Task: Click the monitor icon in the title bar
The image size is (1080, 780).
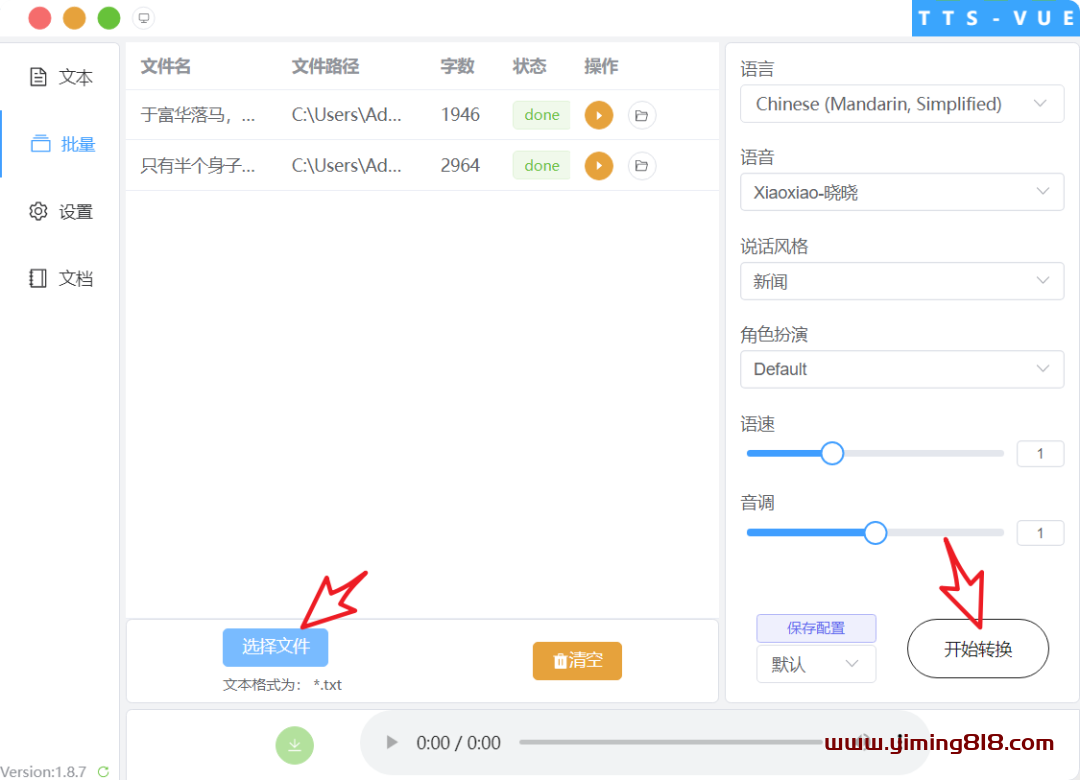Action: (x=143, y=17)
